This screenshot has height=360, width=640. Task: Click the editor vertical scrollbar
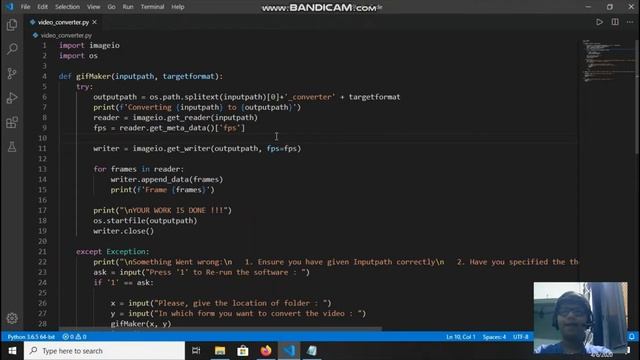pos(637,97)
